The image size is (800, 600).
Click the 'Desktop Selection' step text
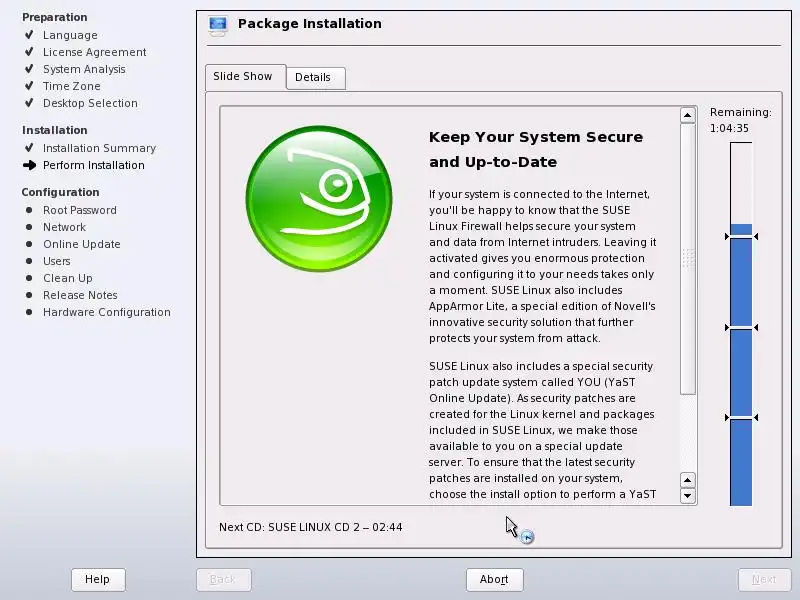(x=90, y=103)
